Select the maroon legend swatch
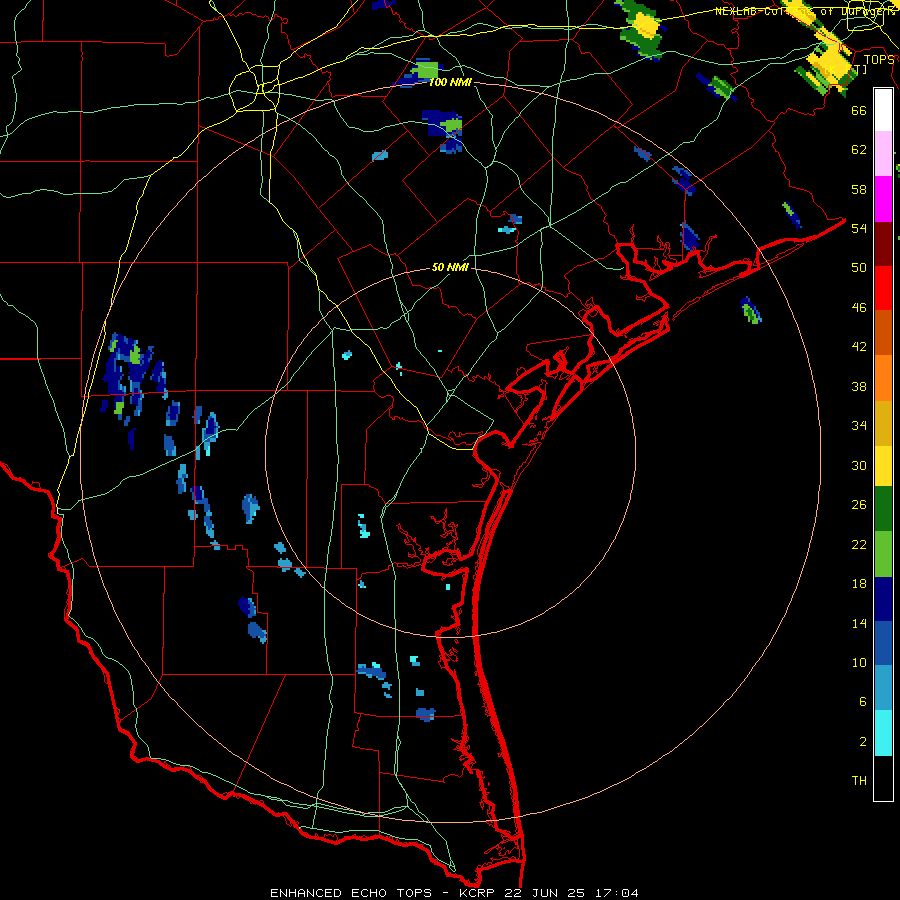900x900 pixels. tap(883, 243)
